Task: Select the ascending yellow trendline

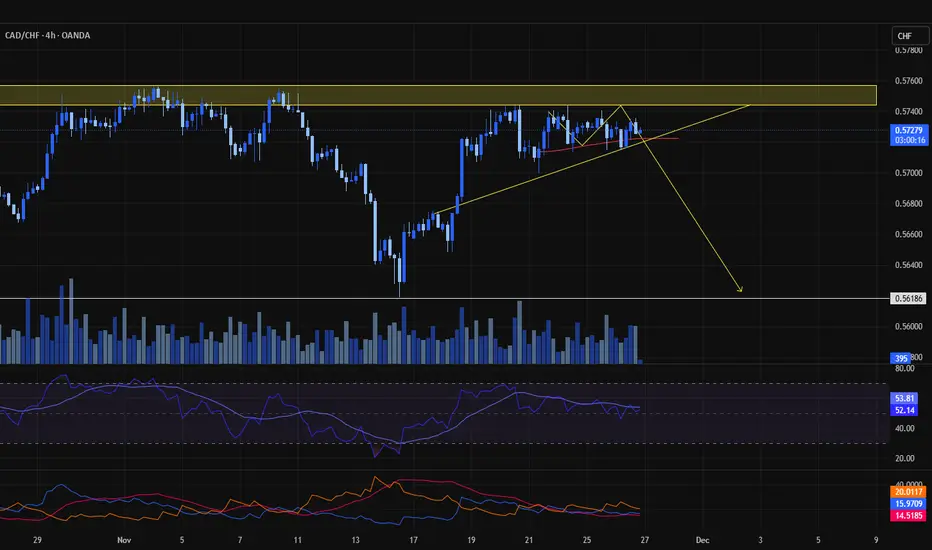Action: pos(591,159)
